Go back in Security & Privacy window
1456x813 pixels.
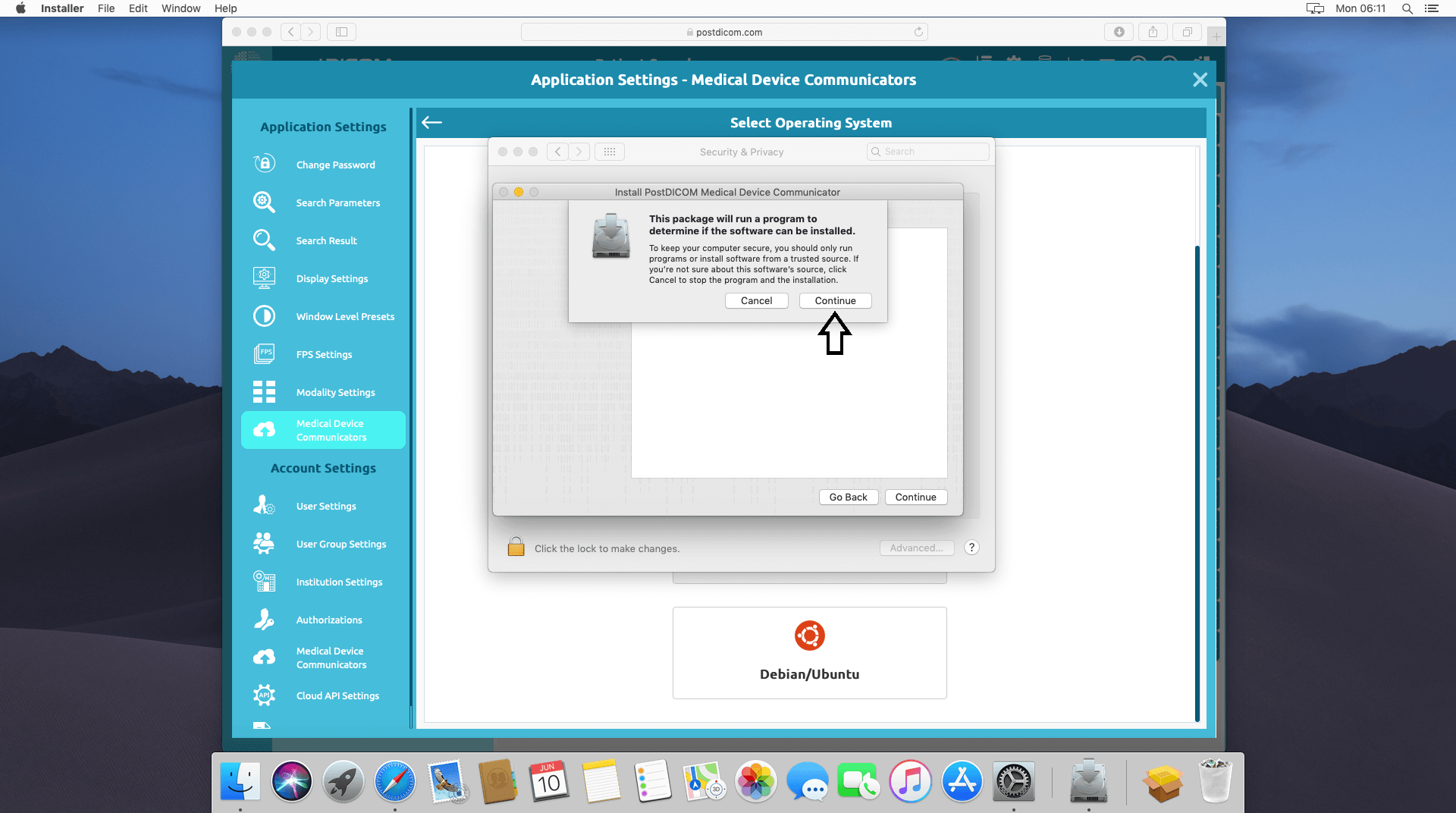point(558,152)
